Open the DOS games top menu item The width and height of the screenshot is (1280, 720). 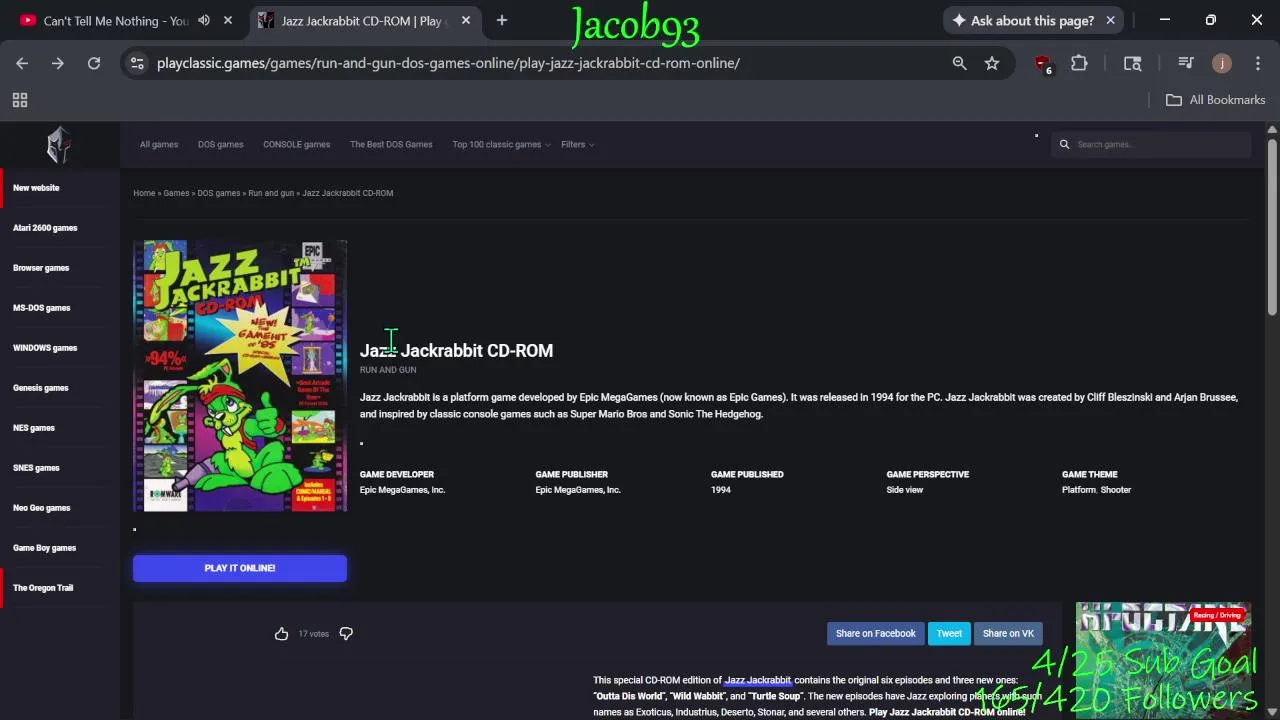(x=220, y=144)
